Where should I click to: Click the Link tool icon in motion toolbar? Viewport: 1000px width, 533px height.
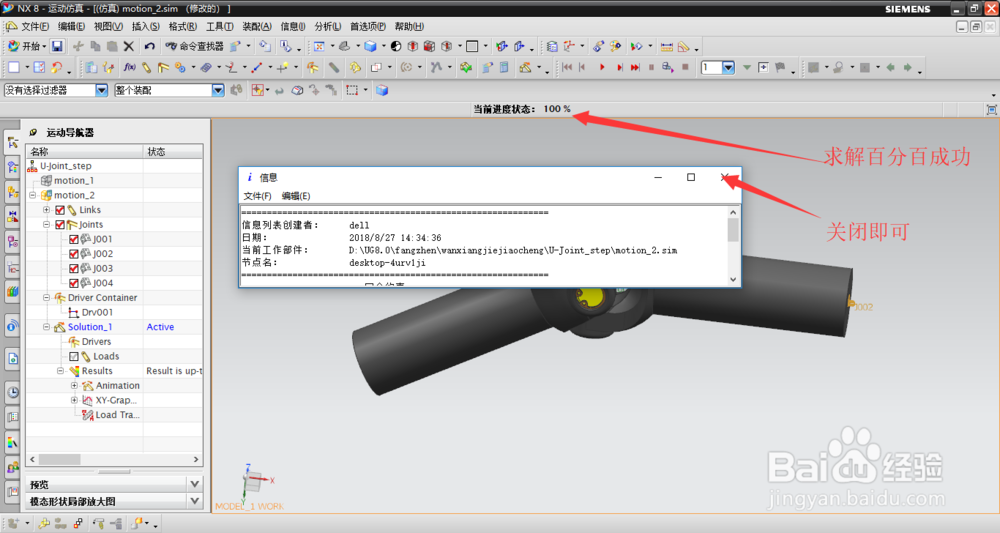click(x=147, y=68)
